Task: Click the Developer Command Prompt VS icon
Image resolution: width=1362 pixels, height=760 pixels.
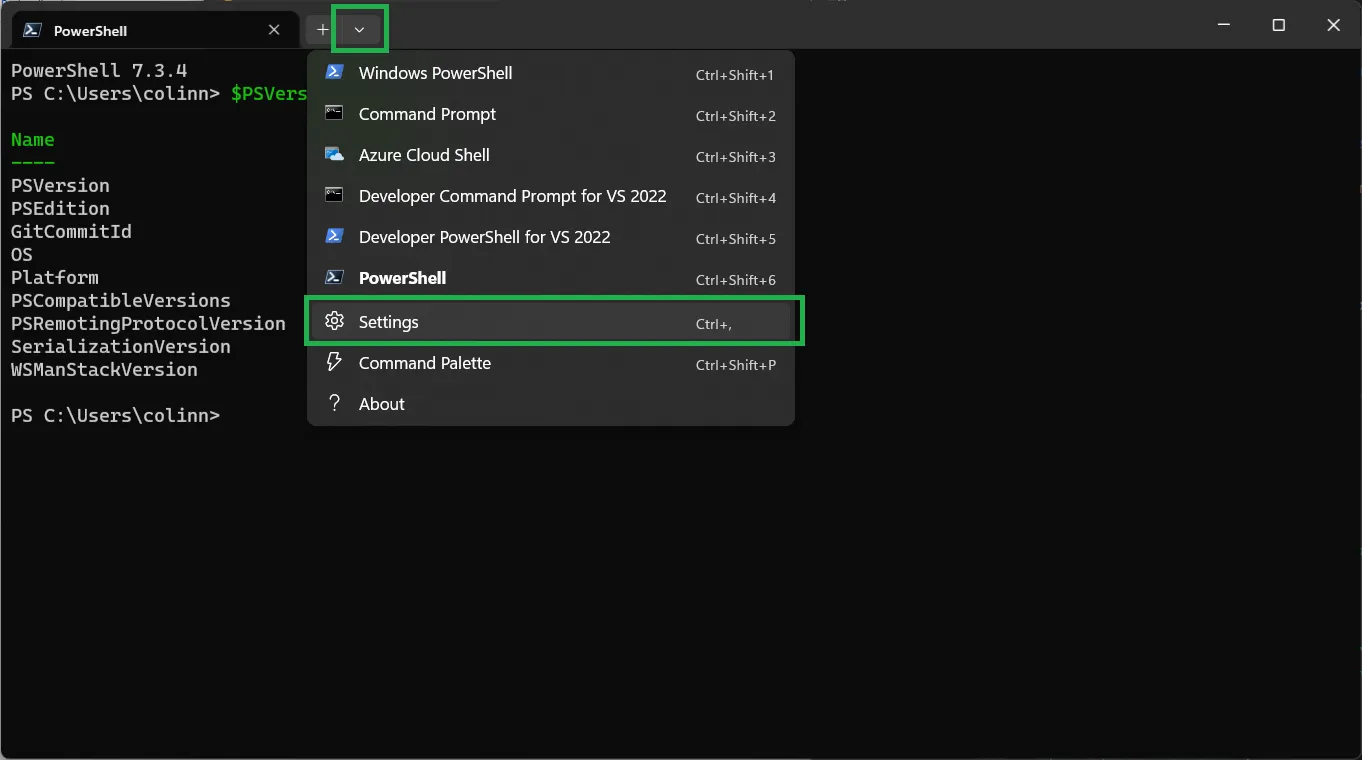Action: [333, 195]
